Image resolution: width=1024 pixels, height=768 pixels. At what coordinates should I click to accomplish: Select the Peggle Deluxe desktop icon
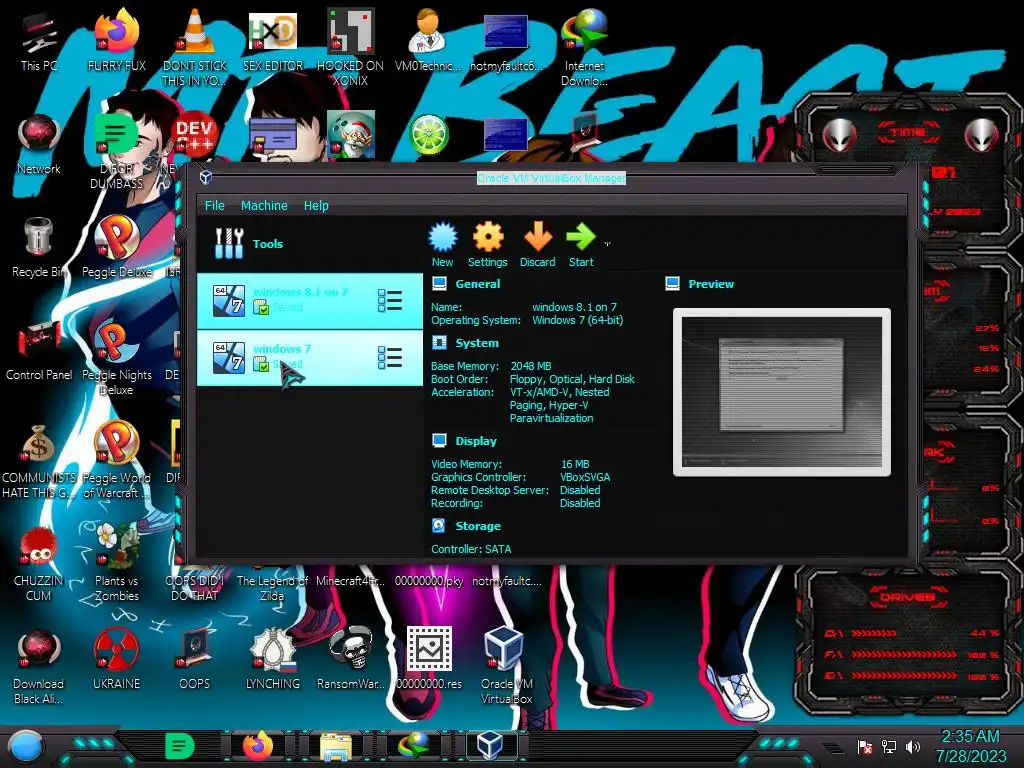[x=116, y=248]
